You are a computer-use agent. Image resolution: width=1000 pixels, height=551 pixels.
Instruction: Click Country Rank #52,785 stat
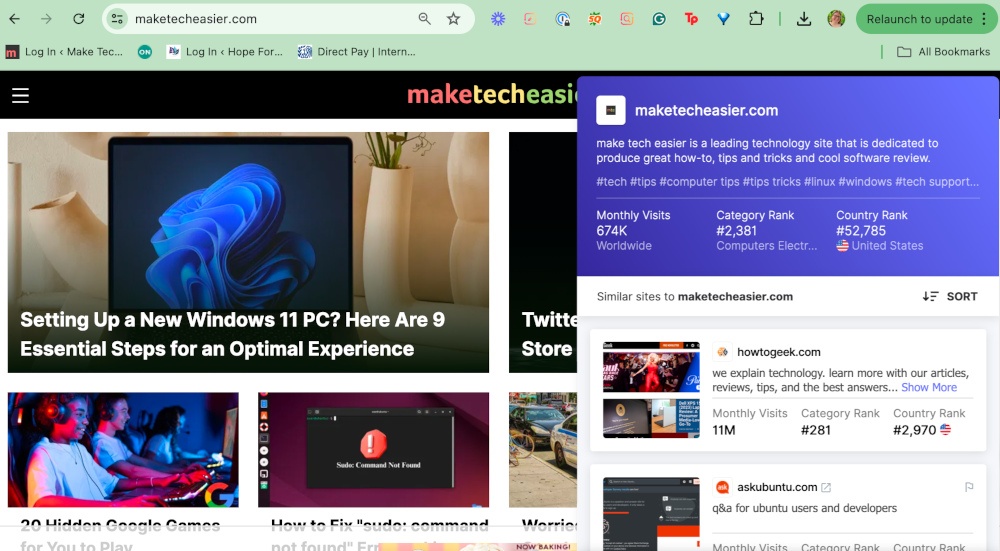[879, 230]
